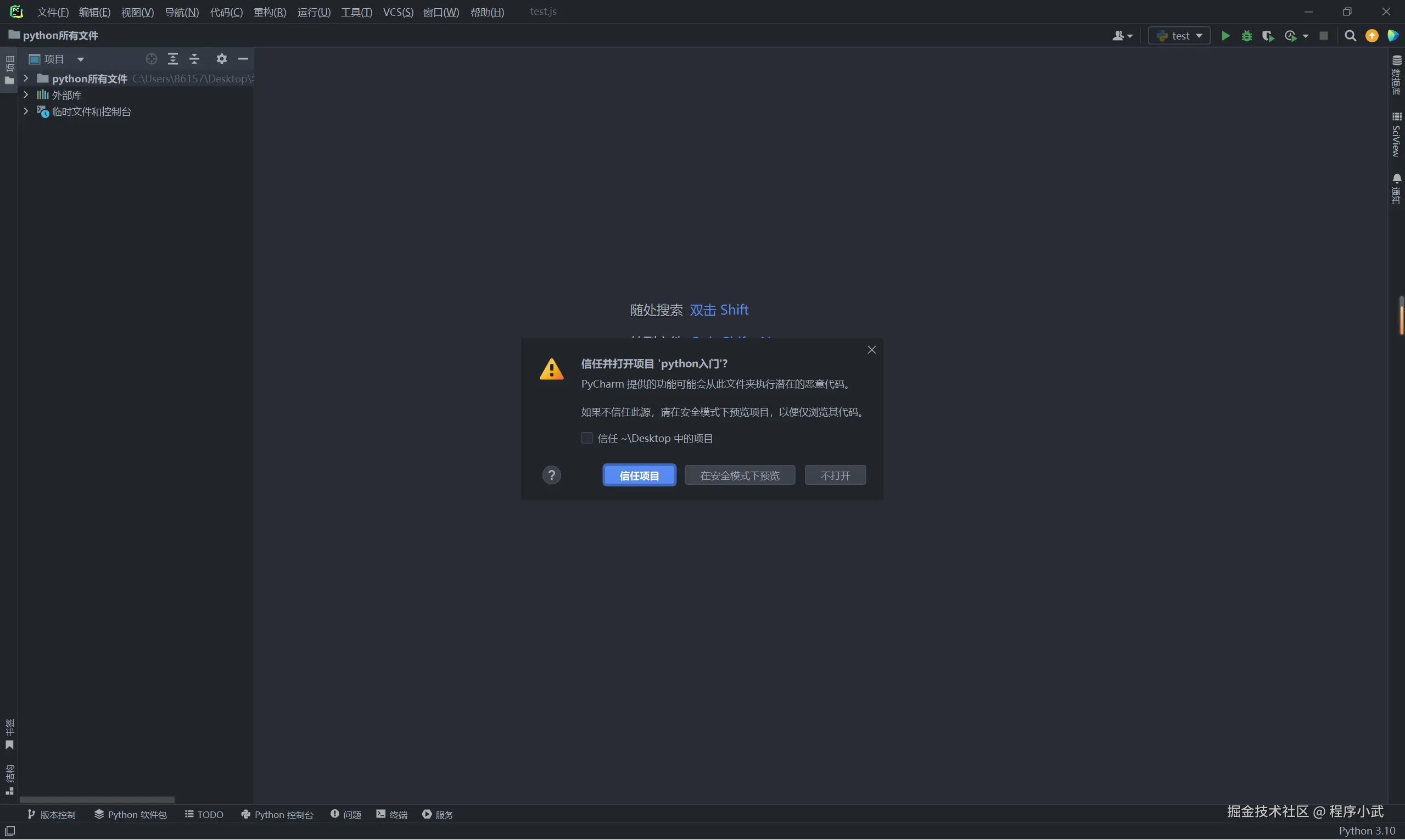The width and height of the screenshot is (1405, 840).
Task: Open the 重构(R) menu
Action: 270,12
